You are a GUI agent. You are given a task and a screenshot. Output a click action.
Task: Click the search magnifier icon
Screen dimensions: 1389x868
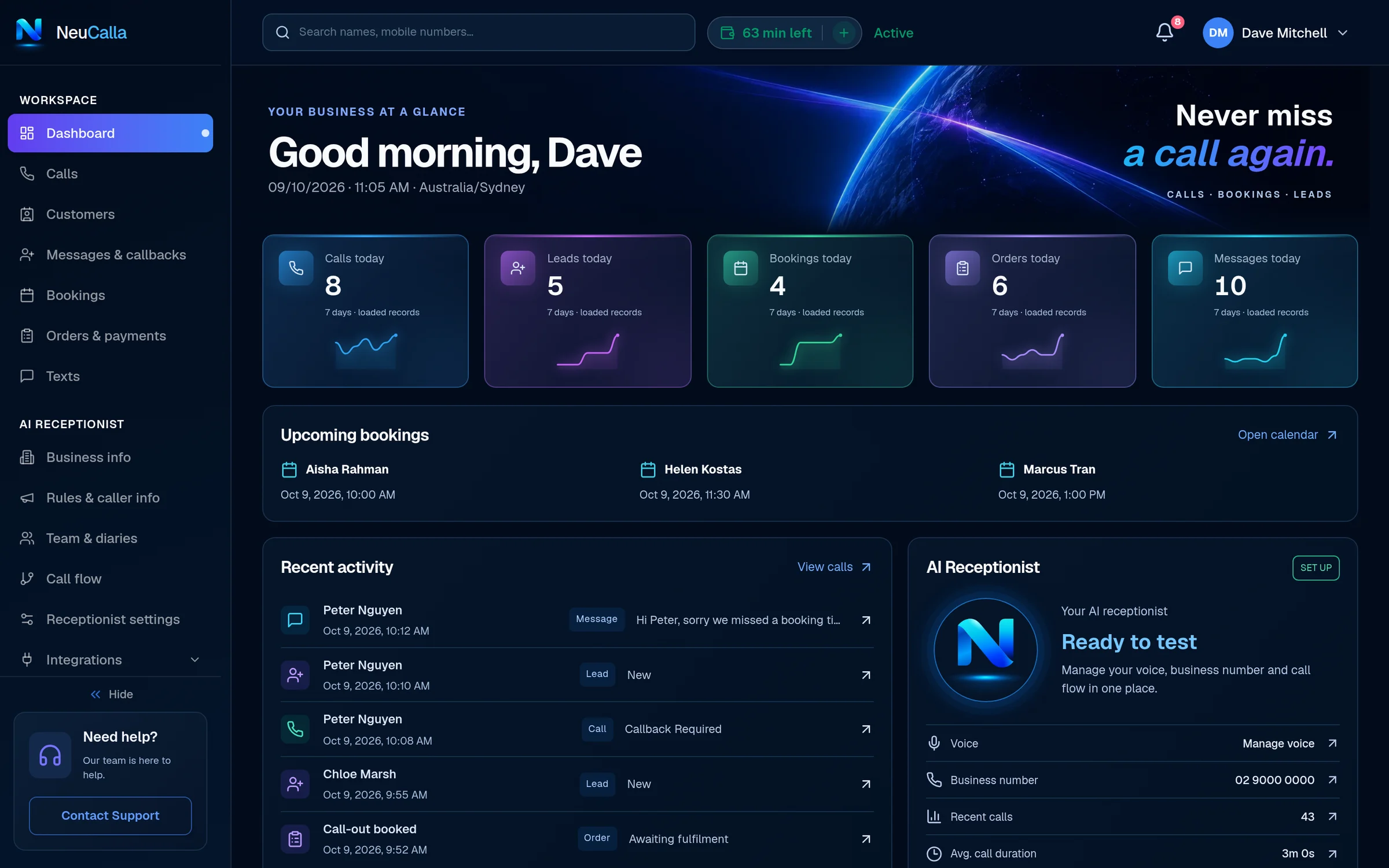(x=282, y=32)
